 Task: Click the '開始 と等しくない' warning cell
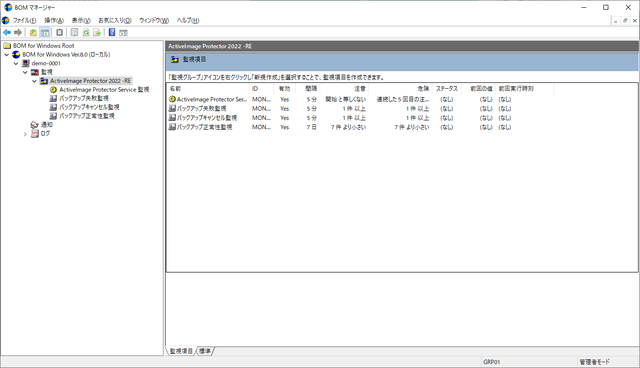[346, 99]
